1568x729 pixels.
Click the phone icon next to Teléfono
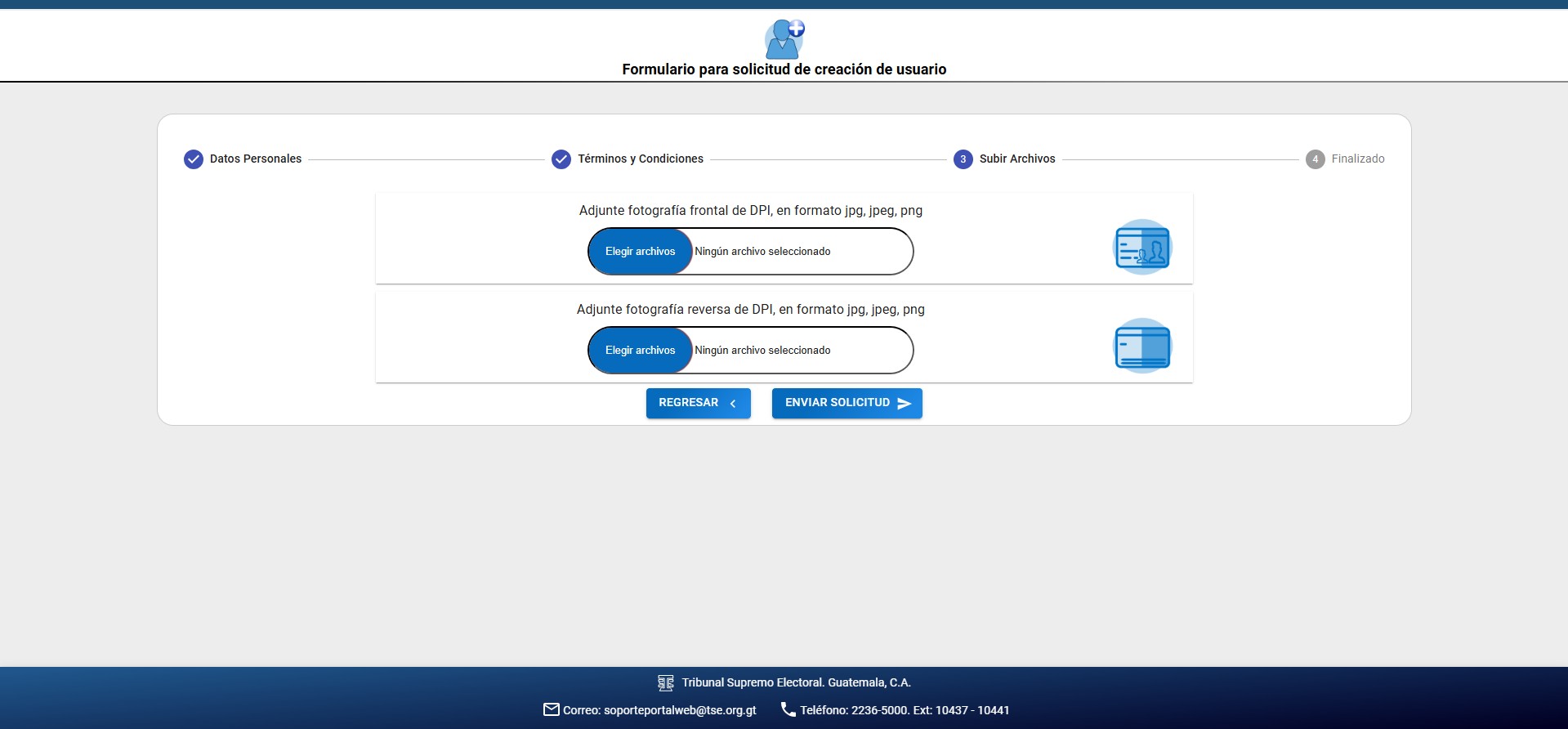(788, 709)
